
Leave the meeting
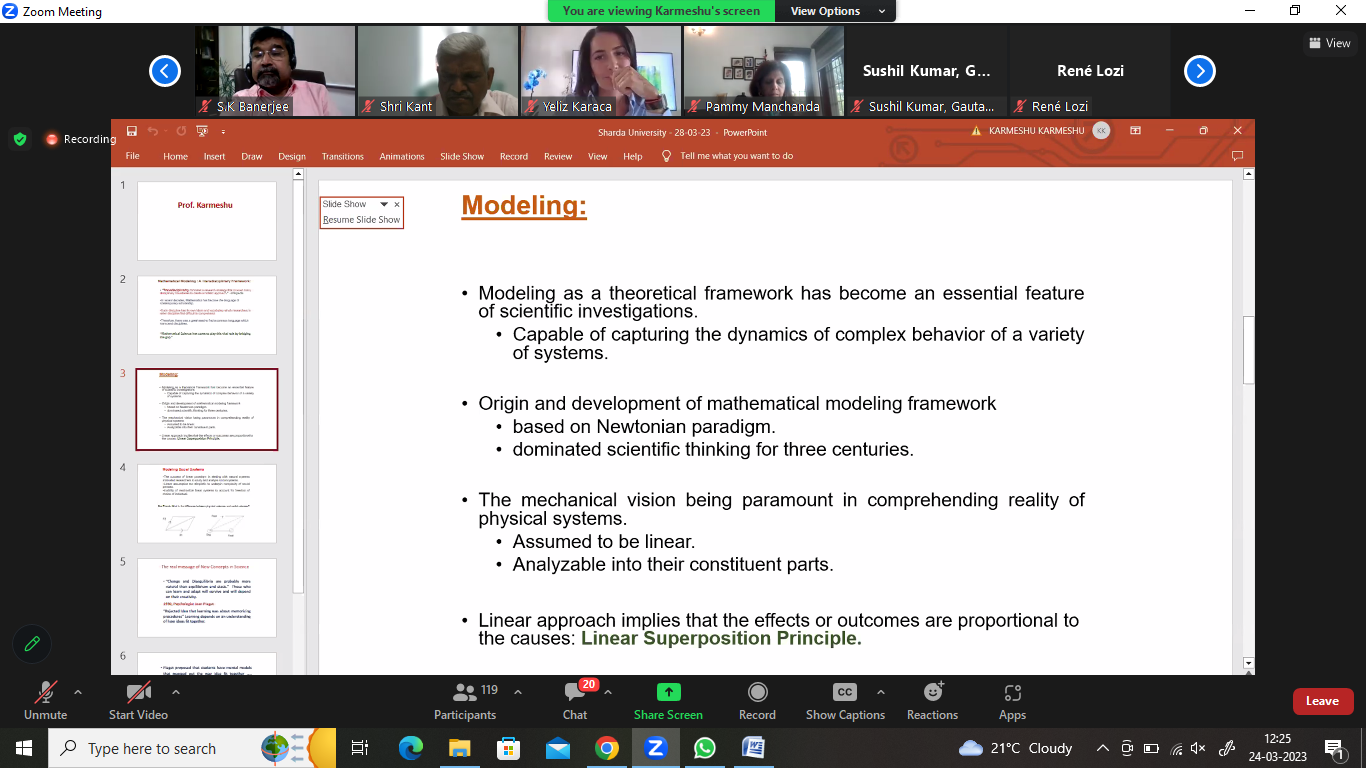coord(1322,701)
